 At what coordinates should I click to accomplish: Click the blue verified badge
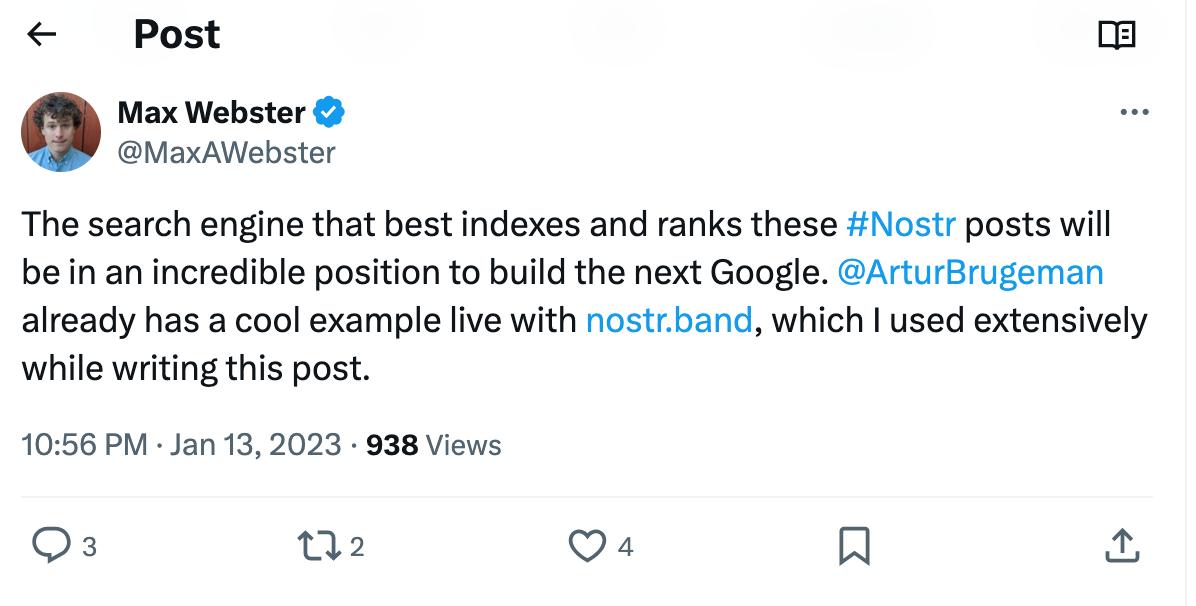point(330,112)
